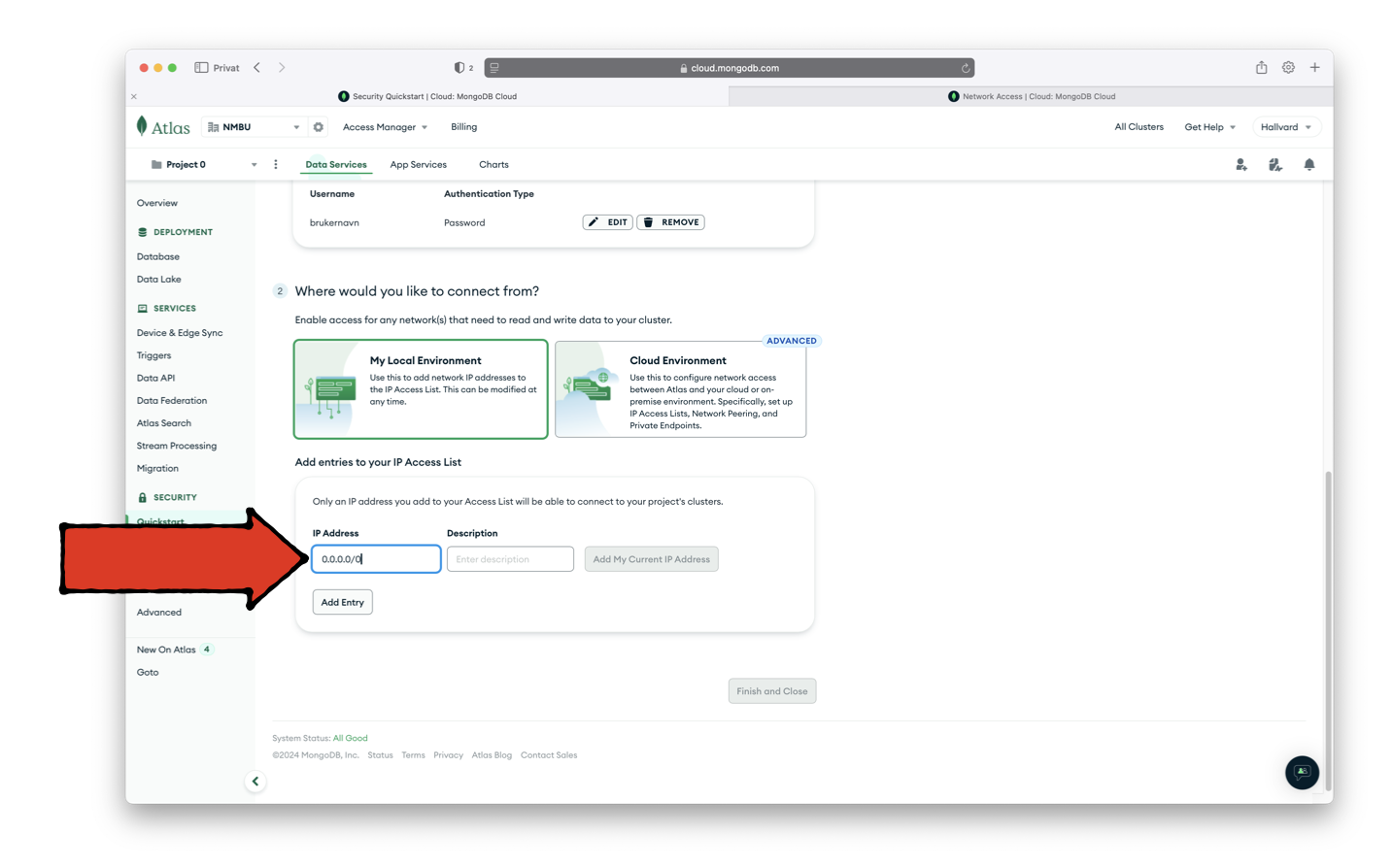Click EDIT for user brukernavn
The height and width of the screenshot is (868, 1394).
coord(608,222)
